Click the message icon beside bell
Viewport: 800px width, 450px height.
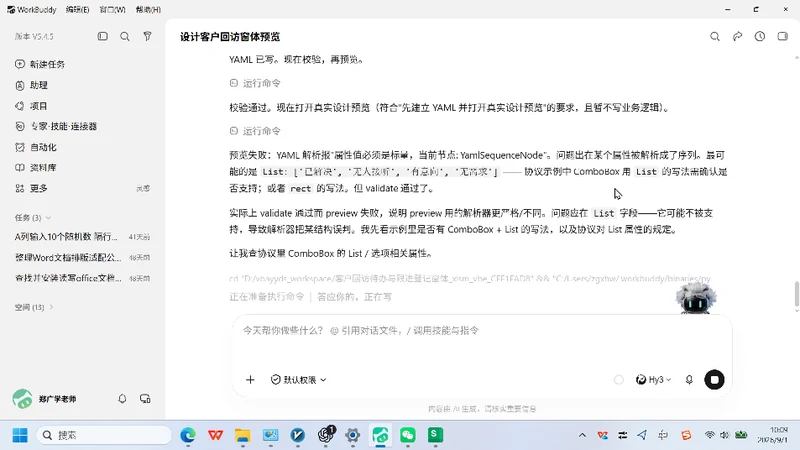pos(145,399)
